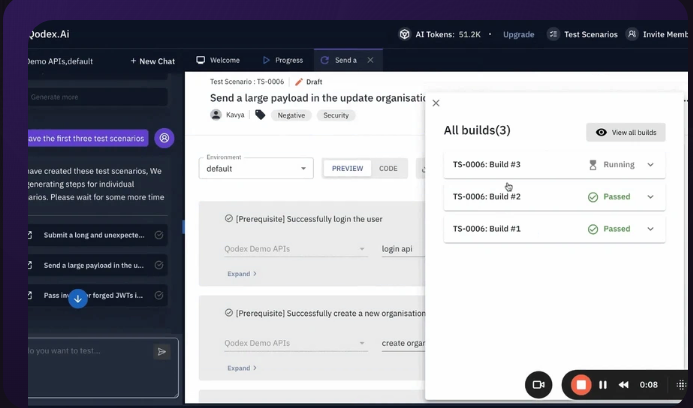Start a New Chat
Viewport: 693px width, 408px height.
click(154, 61)
